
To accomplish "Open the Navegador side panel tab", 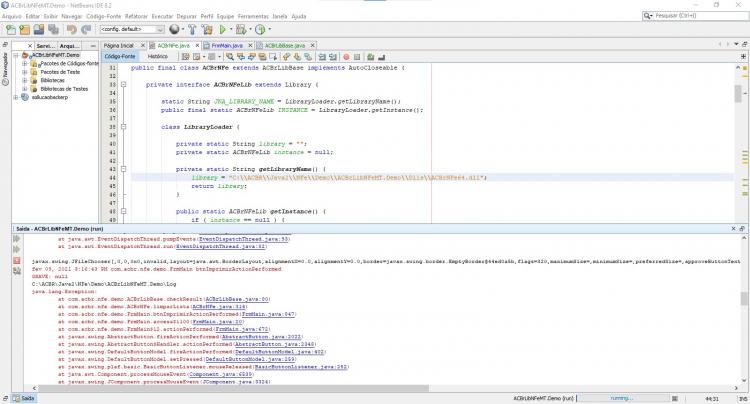I will [5, 69].
